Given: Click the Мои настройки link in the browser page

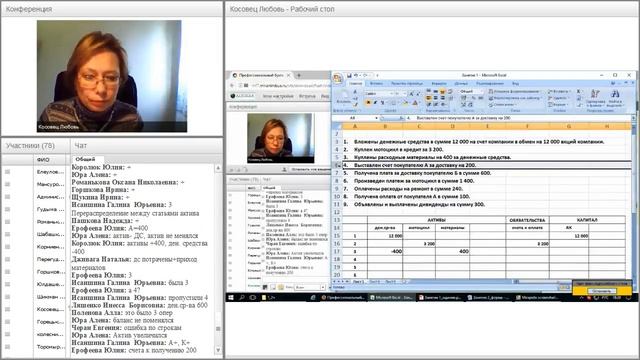Looking at the screenshot, I should coord(278,96).
